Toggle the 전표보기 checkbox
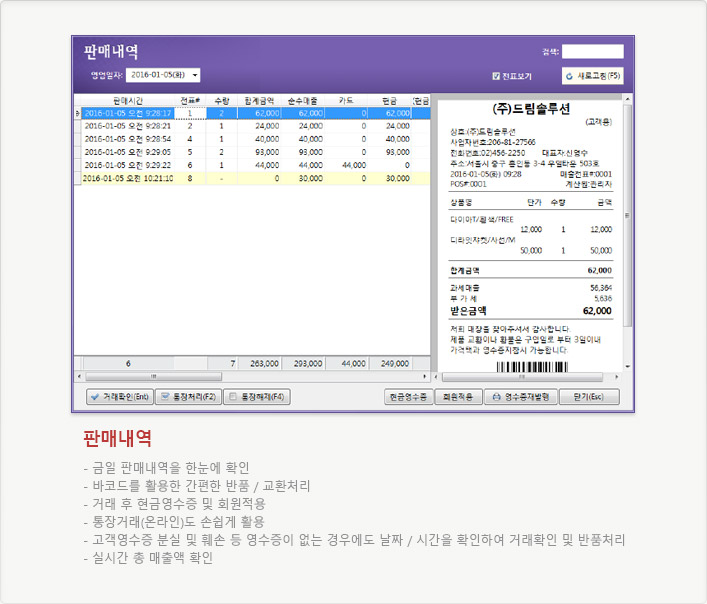 click(x=496, y=76)
